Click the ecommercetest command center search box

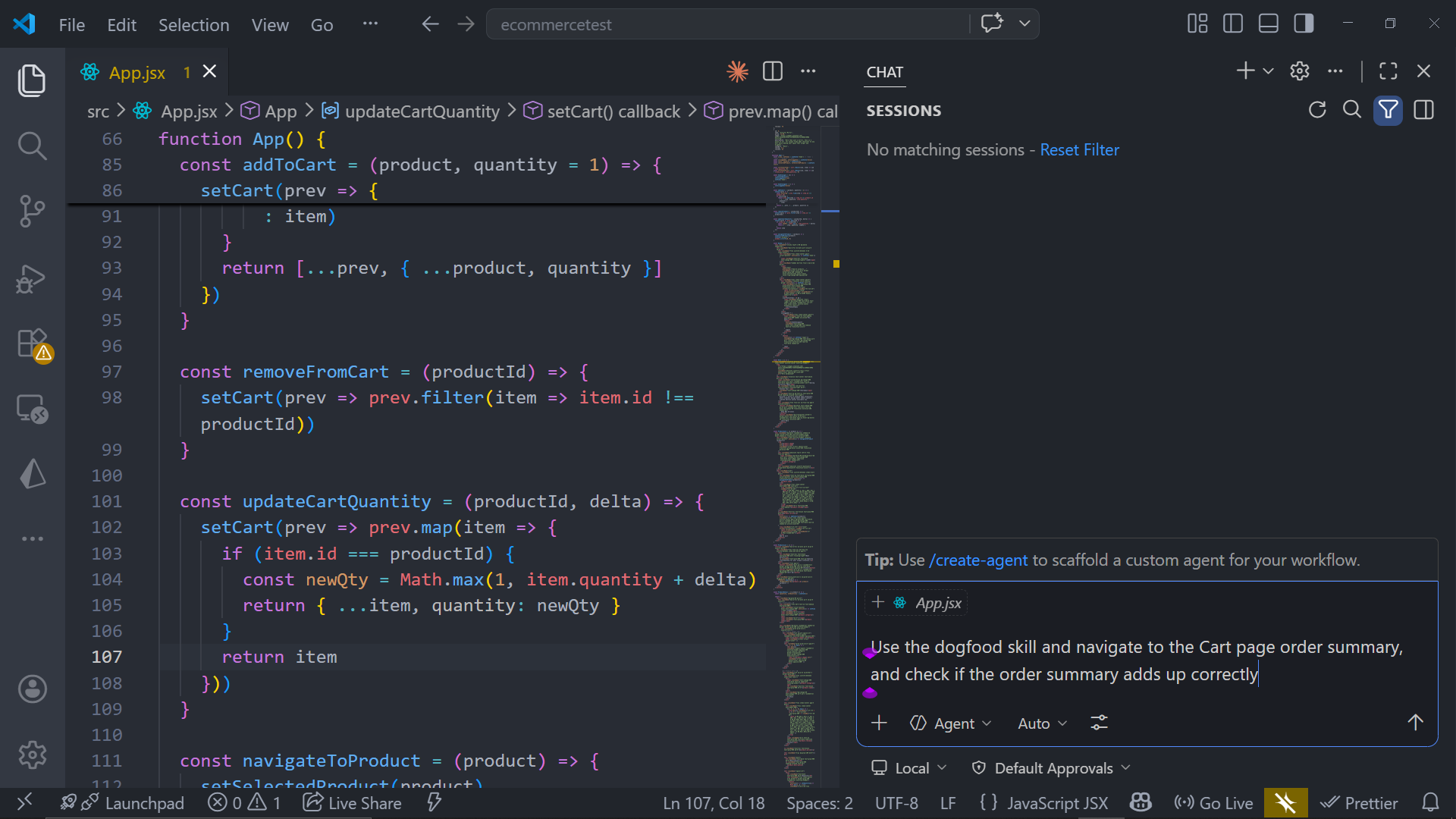[728, 24]
